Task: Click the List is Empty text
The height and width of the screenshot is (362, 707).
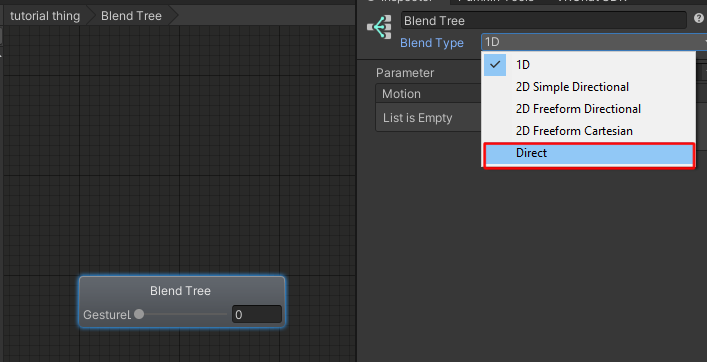Action: click(x=418, y=118)
